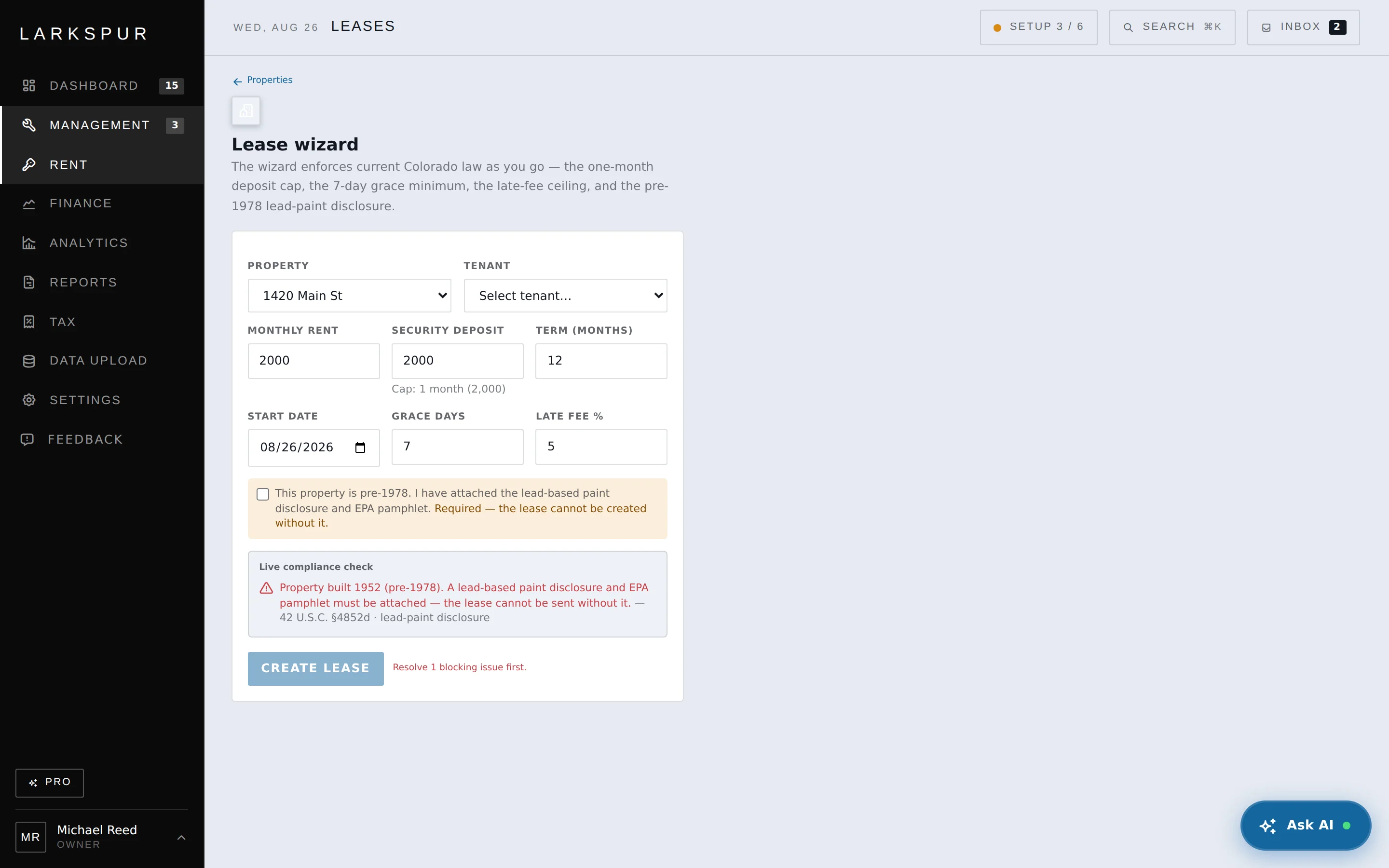Click the Settings gear icon

coord(29,400)
